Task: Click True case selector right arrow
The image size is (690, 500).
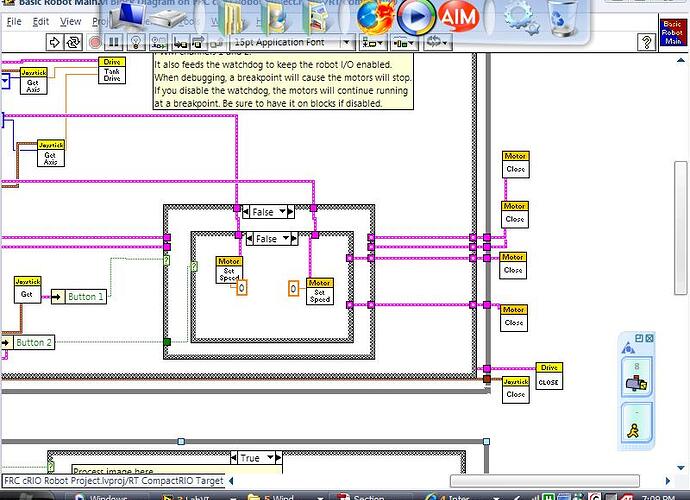Action: [x=279, y=458]
